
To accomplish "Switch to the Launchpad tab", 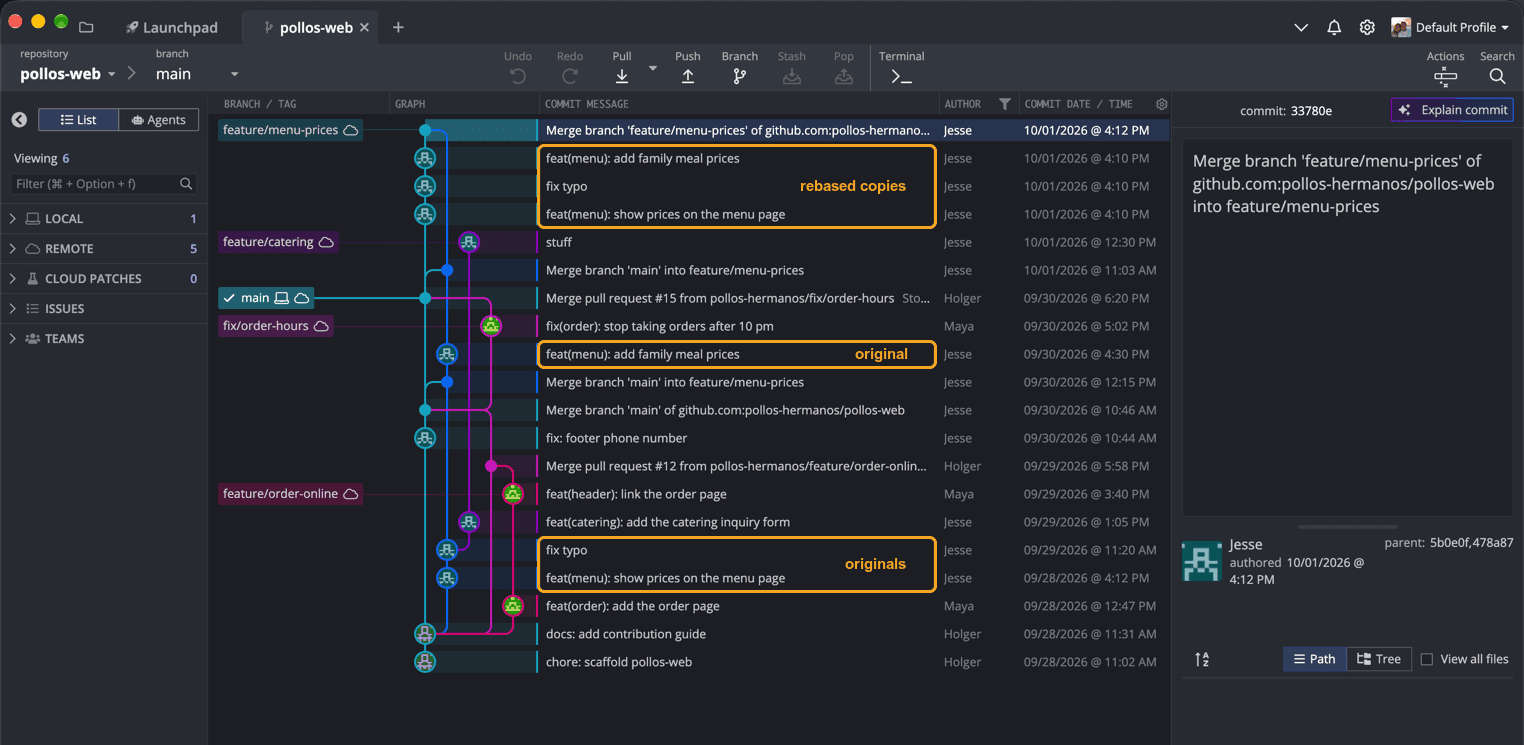I will [171, 28].
